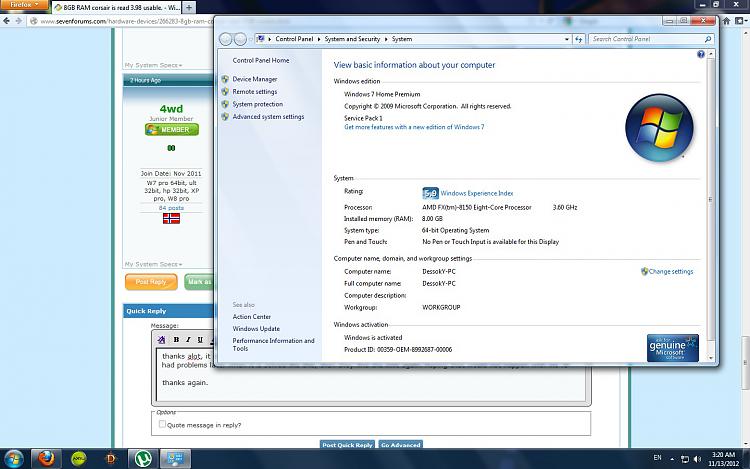
Task: Expand My System Specs under 4wd post
Action: coord(153,264)
